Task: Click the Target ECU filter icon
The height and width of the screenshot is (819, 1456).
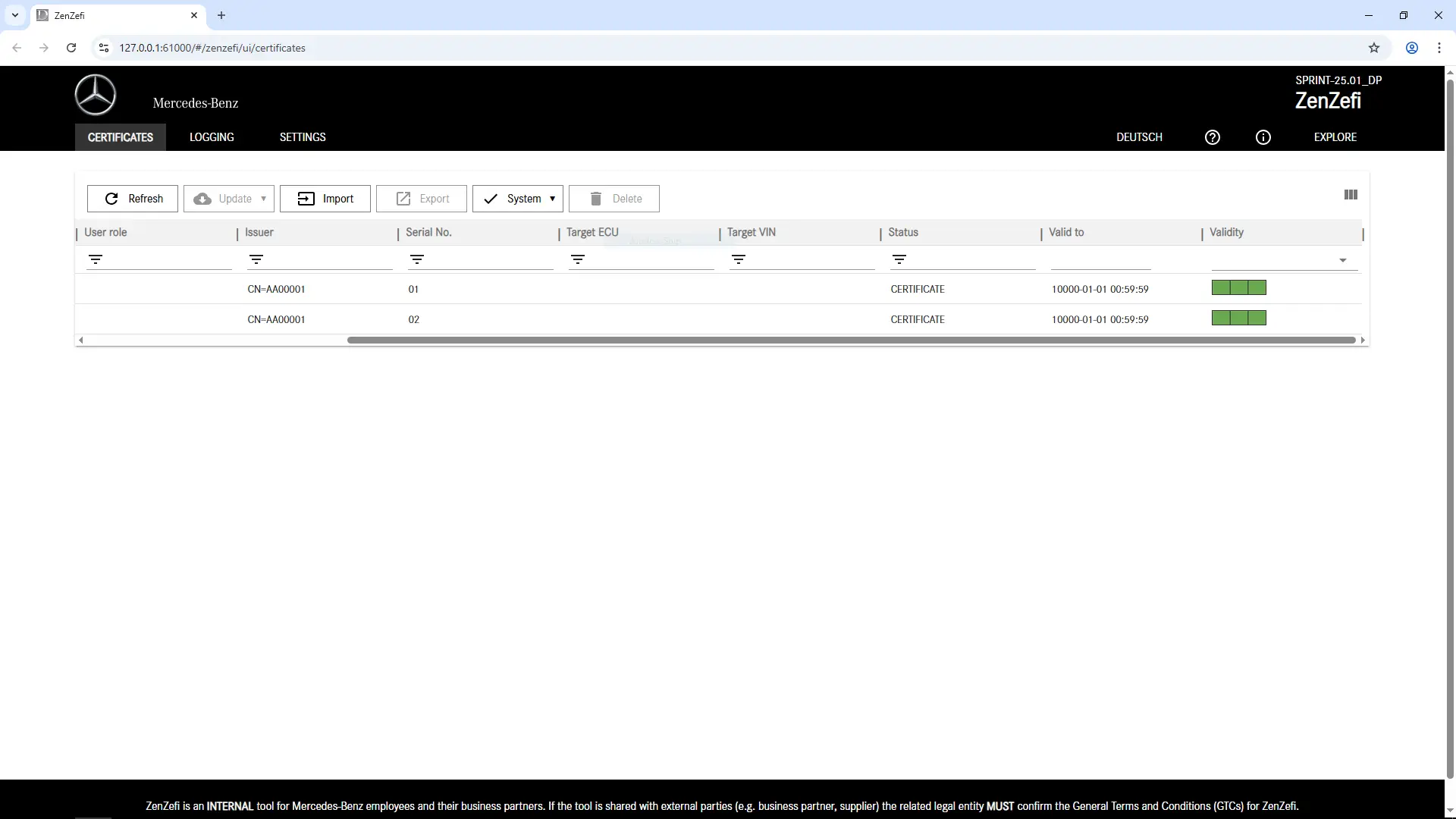Action: [578, 259]
